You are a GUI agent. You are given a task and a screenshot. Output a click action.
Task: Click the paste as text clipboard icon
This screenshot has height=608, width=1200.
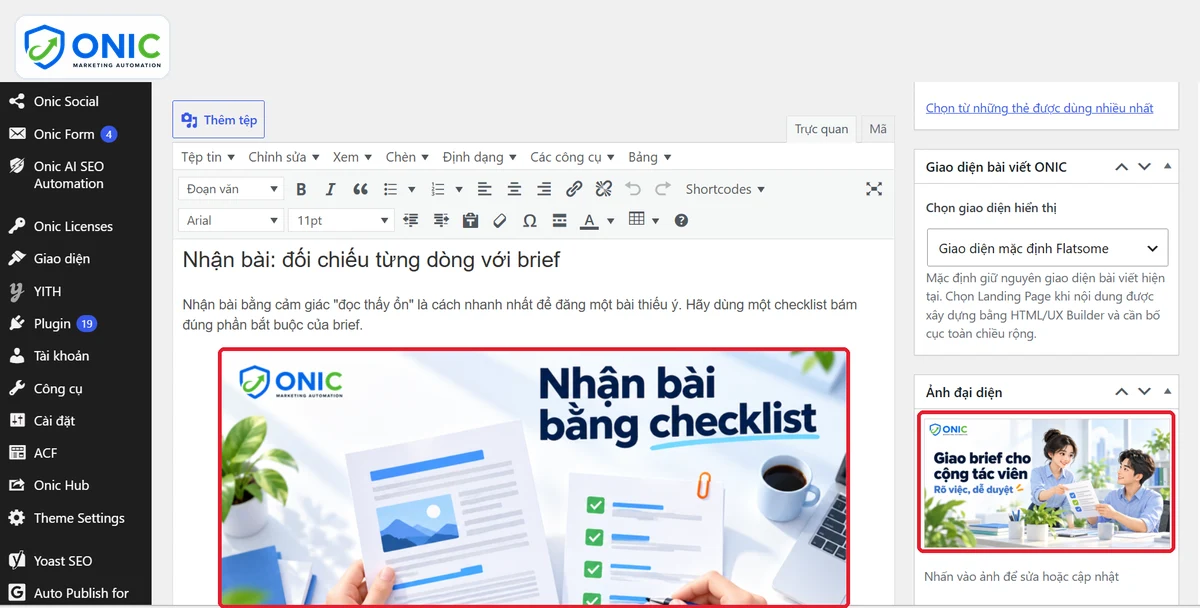click(471, 220)
